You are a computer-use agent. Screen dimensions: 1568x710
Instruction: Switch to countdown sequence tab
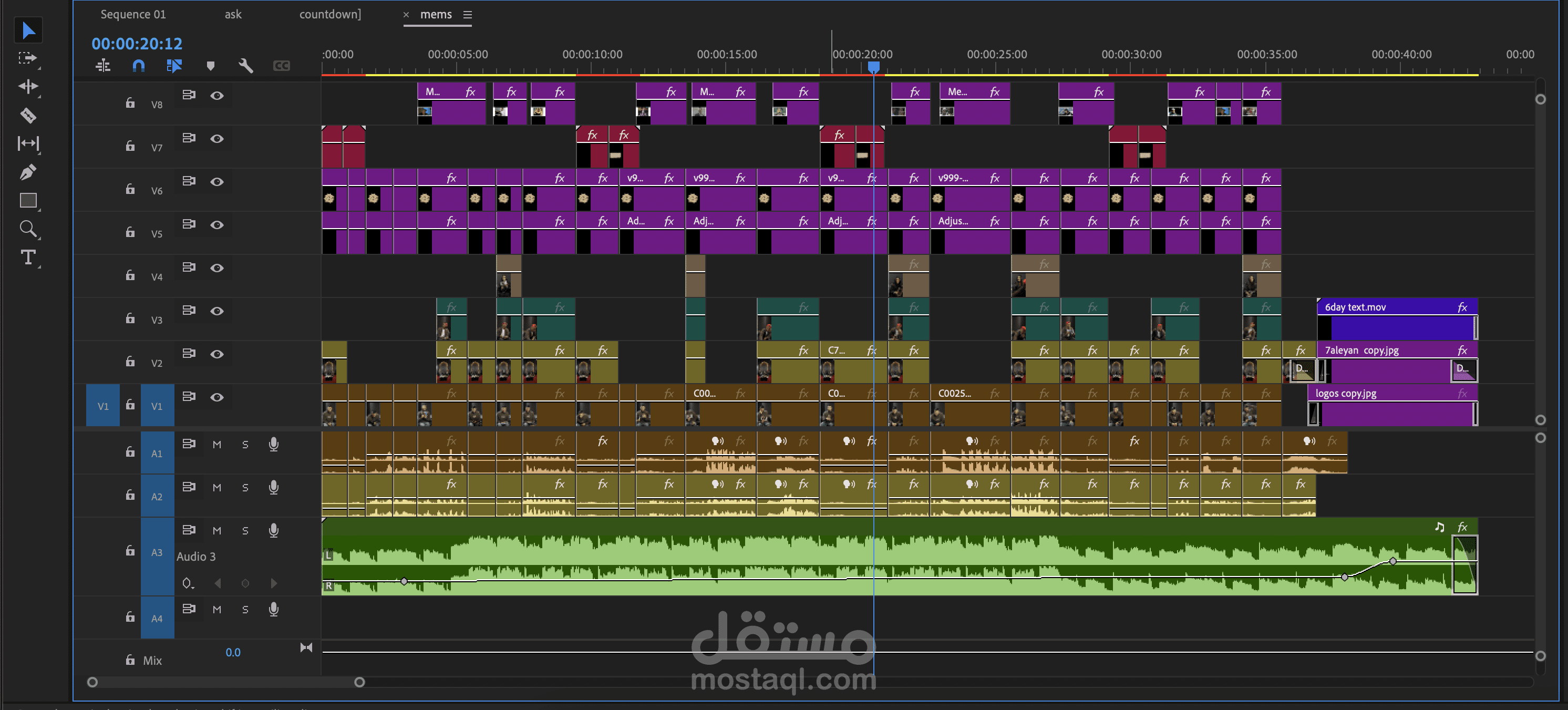[330, 14]
